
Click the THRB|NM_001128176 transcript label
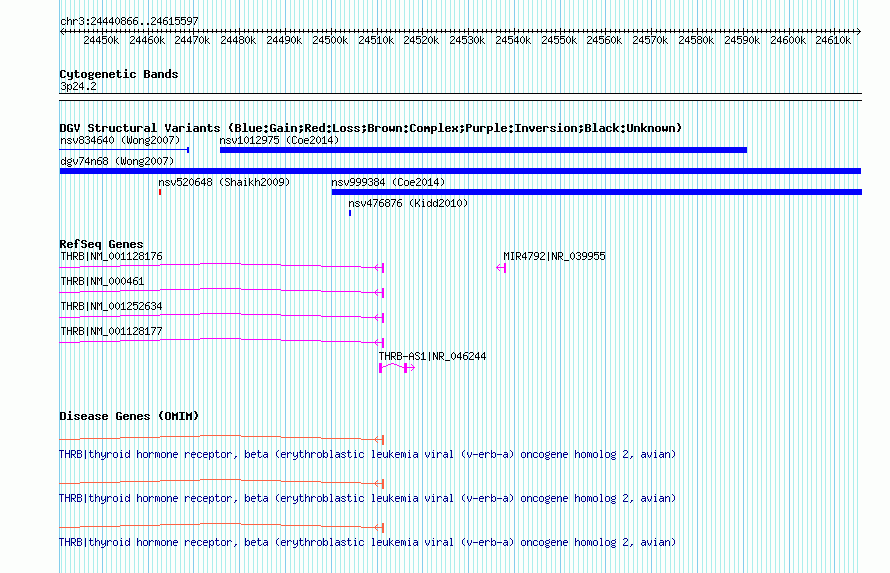pos(111,256)
